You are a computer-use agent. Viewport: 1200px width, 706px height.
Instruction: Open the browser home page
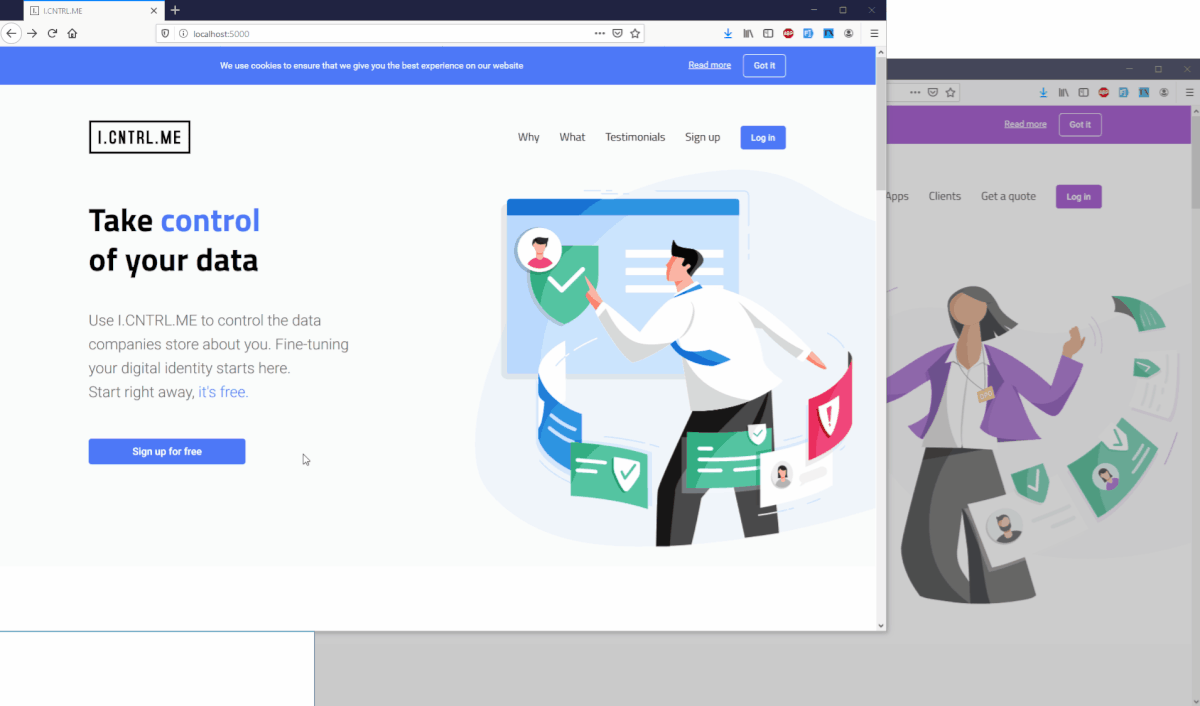[72, 33]
